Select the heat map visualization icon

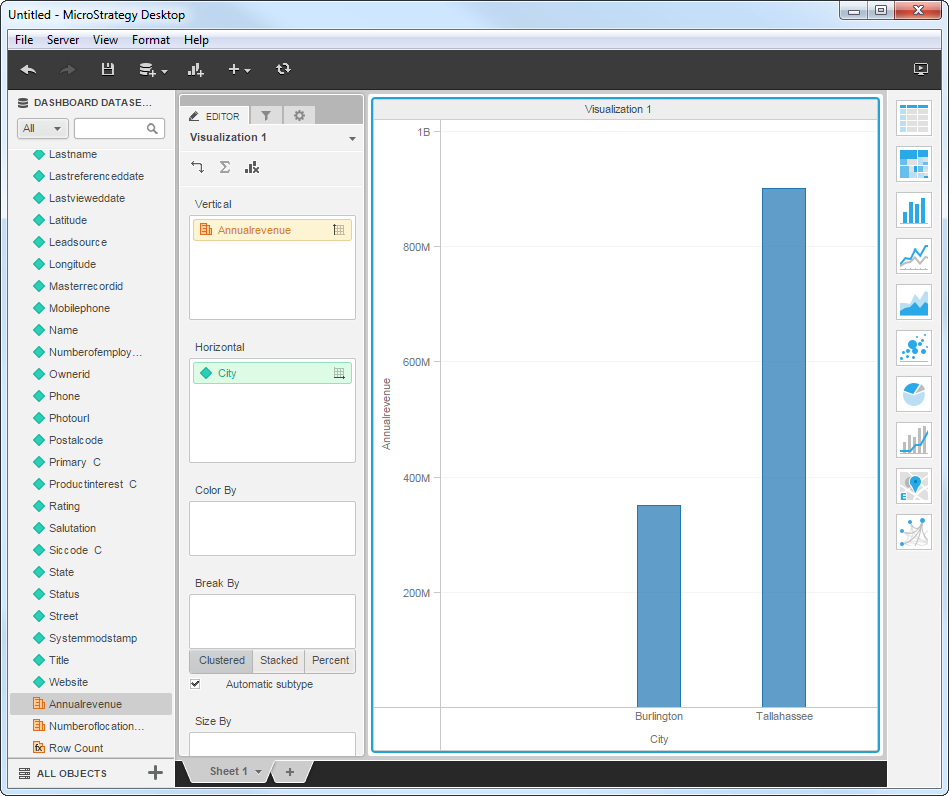tap(914, 164)
